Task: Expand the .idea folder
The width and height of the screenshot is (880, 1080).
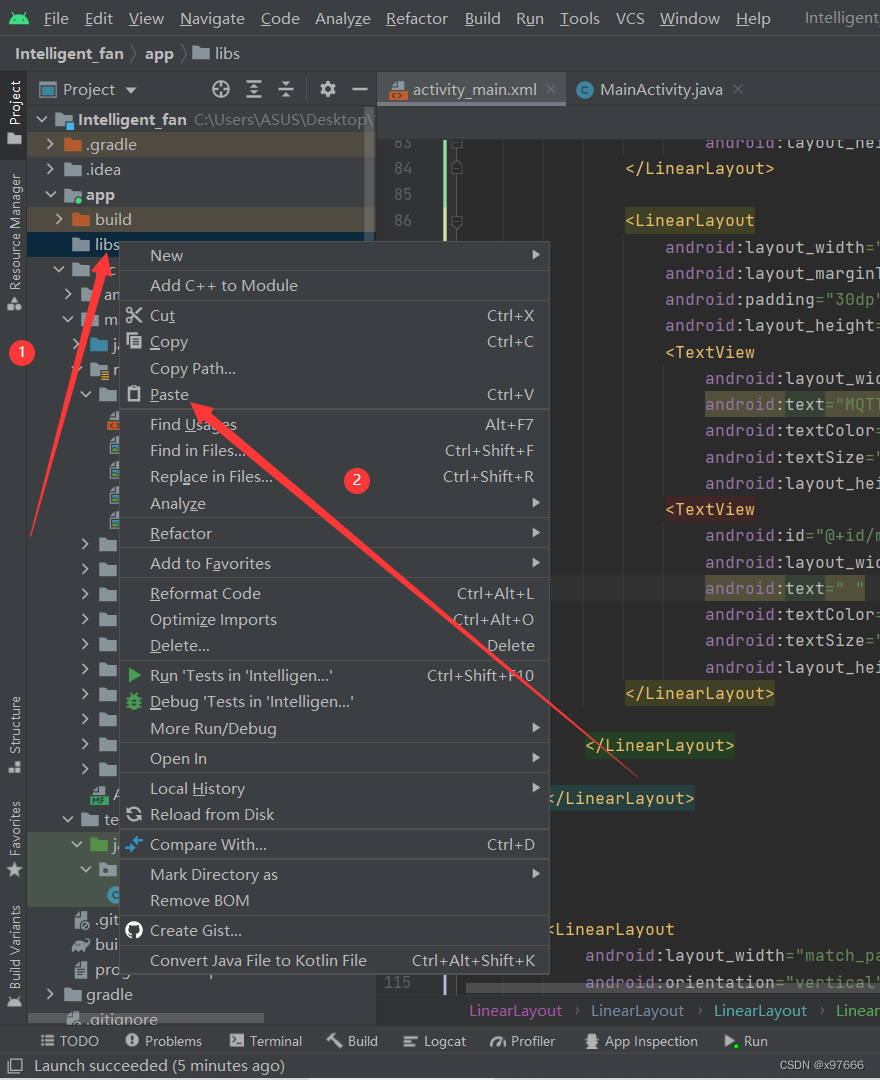Action: point(50,169)
